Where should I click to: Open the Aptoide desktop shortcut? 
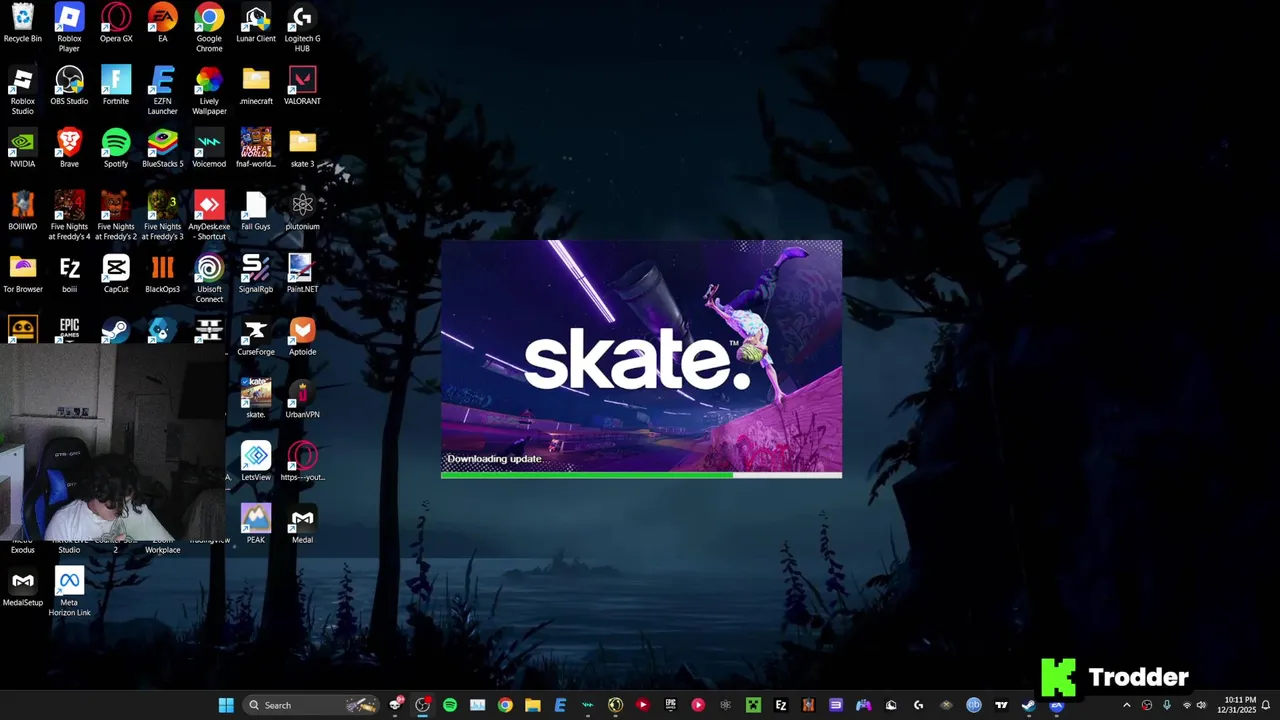coord(302,337)
